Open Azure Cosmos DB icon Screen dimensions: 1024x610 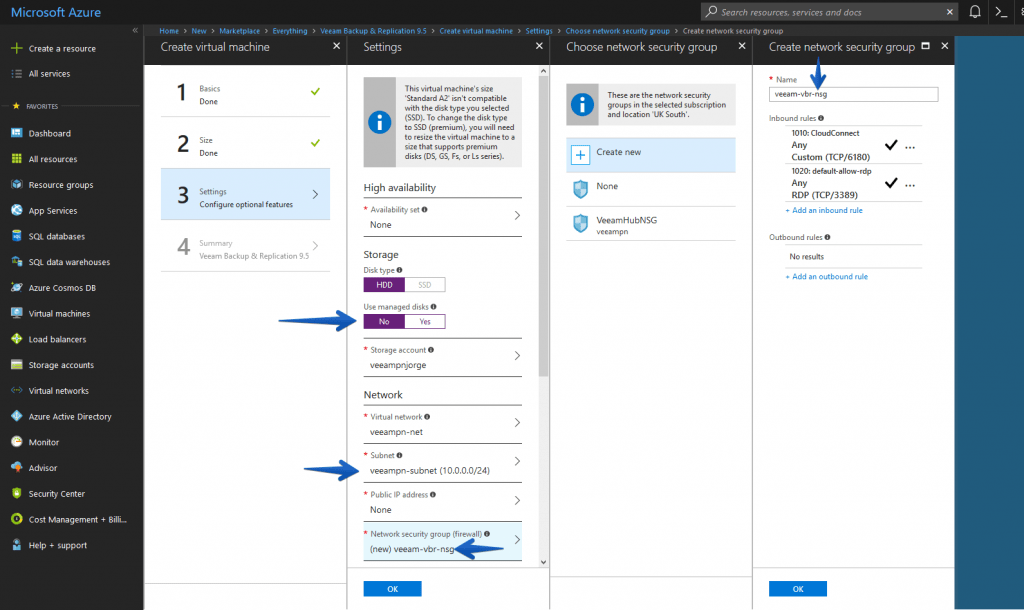point(17,287)
